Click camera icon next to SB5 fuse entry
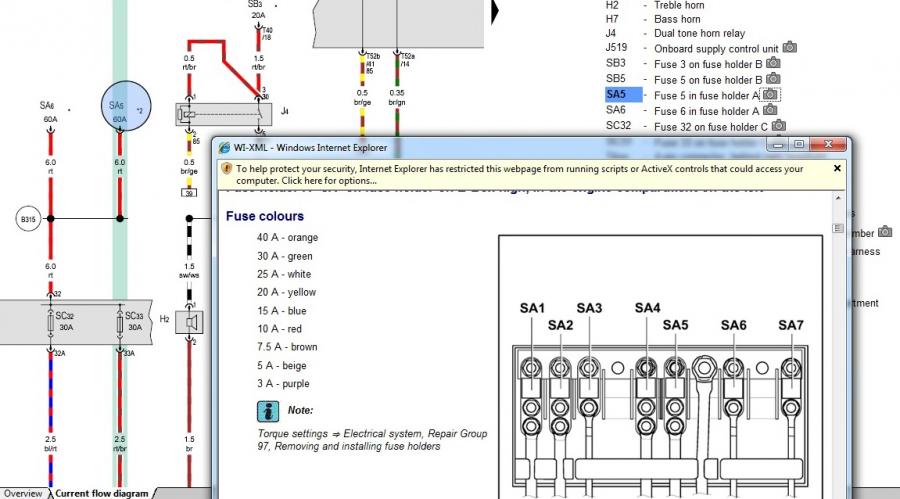Screen dimensions: 900x499 [772, 79]
